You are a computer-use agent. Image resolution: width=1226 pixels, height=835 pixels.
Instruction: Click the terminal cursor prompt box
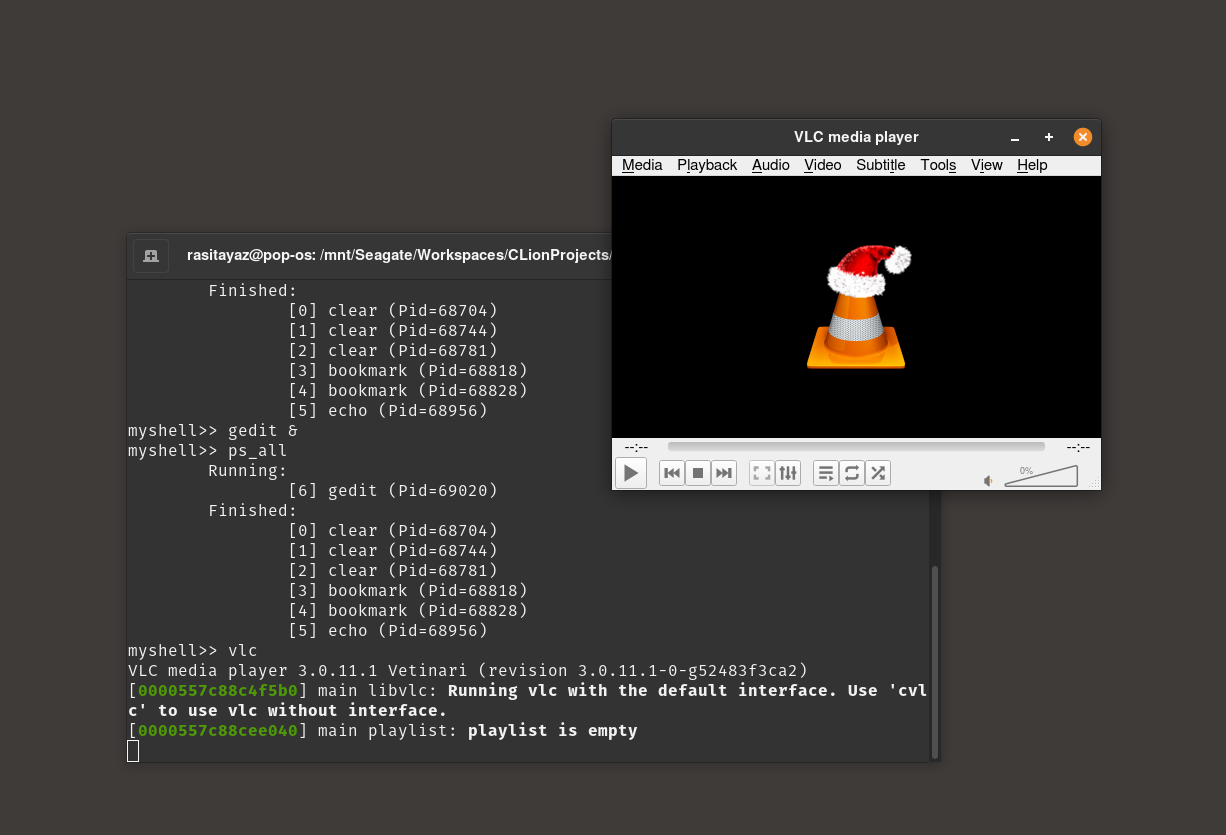tap(133, 751)
